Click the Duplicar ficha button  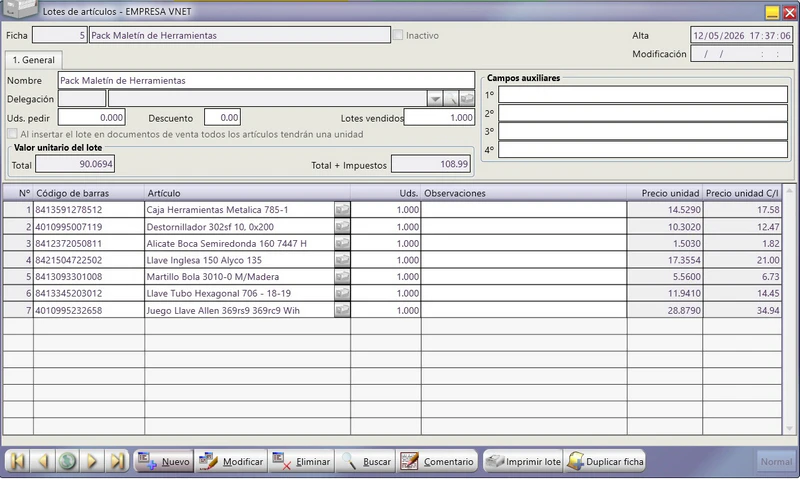(x=605, y=461)
